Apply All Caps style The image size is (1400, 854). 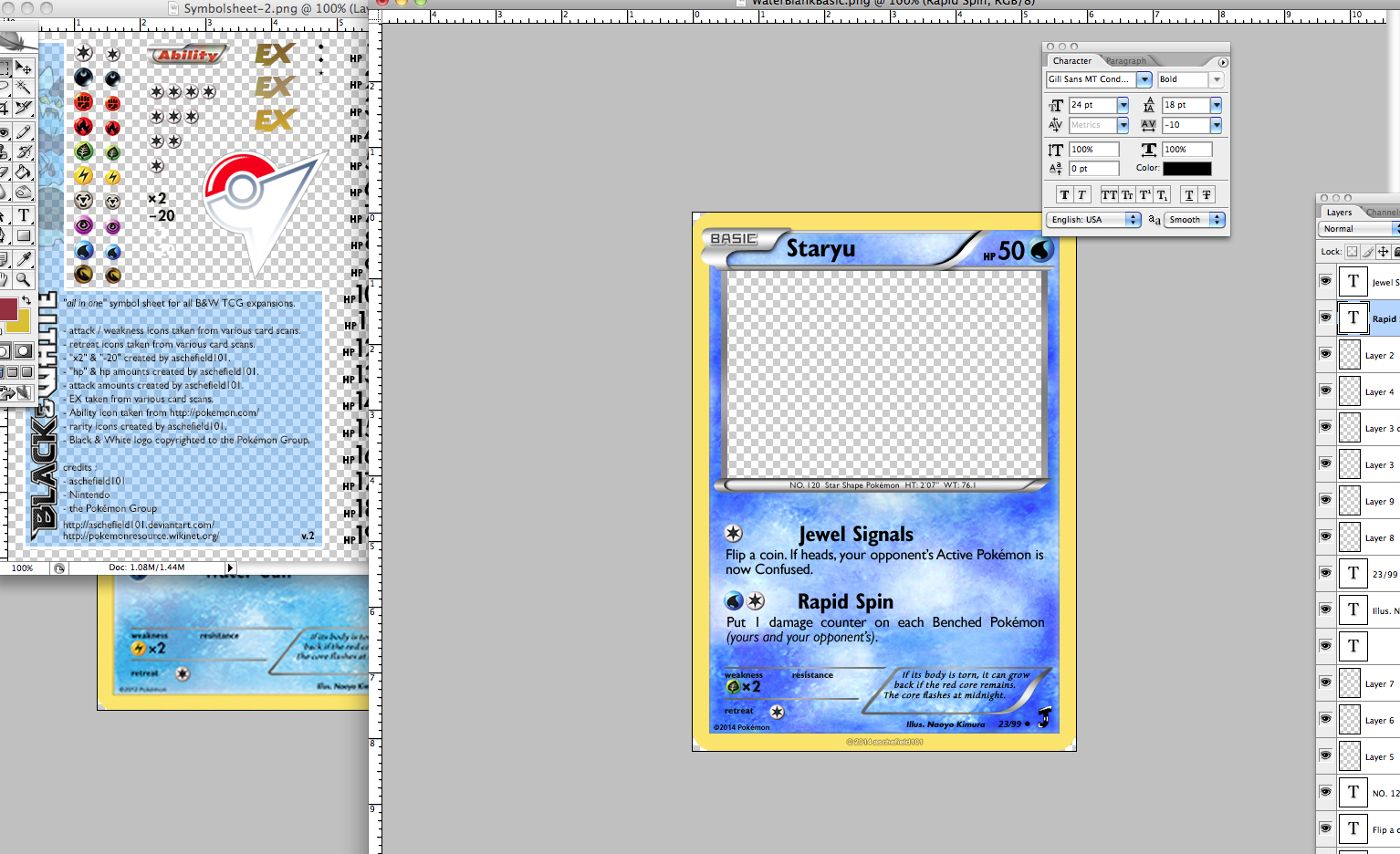click(1110, 194)
